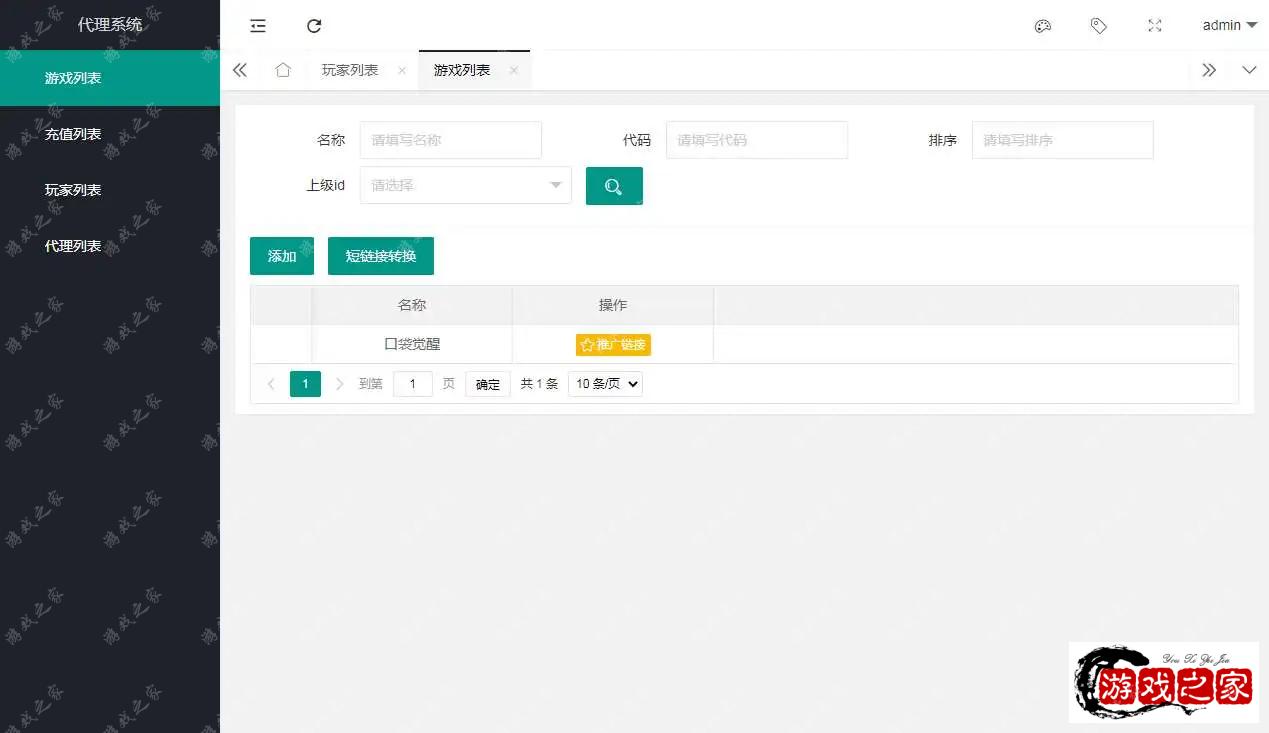Viewport: 1269px width, 733px height.
Task: Open the theme palette icon
Action: point(1042,26)
